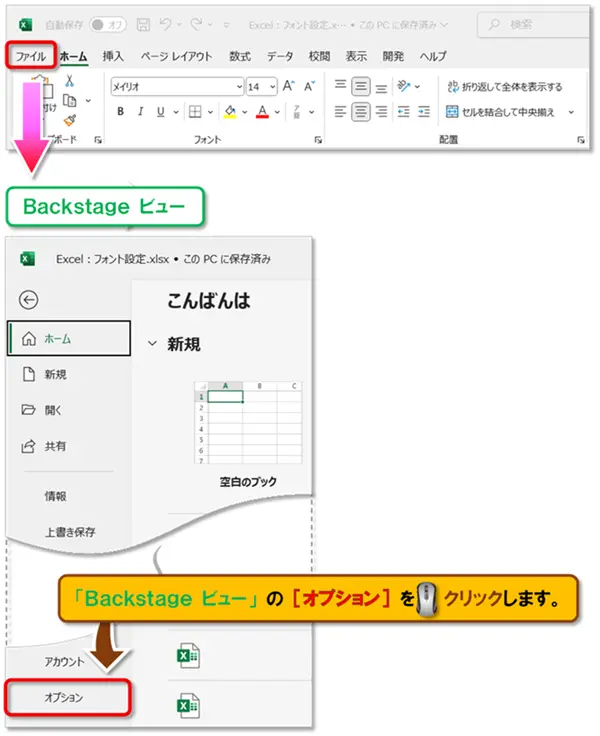Click the Cut scissors icon
Image resolution: width=600 pixels, height=736 pixels.
(x=69, y=81)
